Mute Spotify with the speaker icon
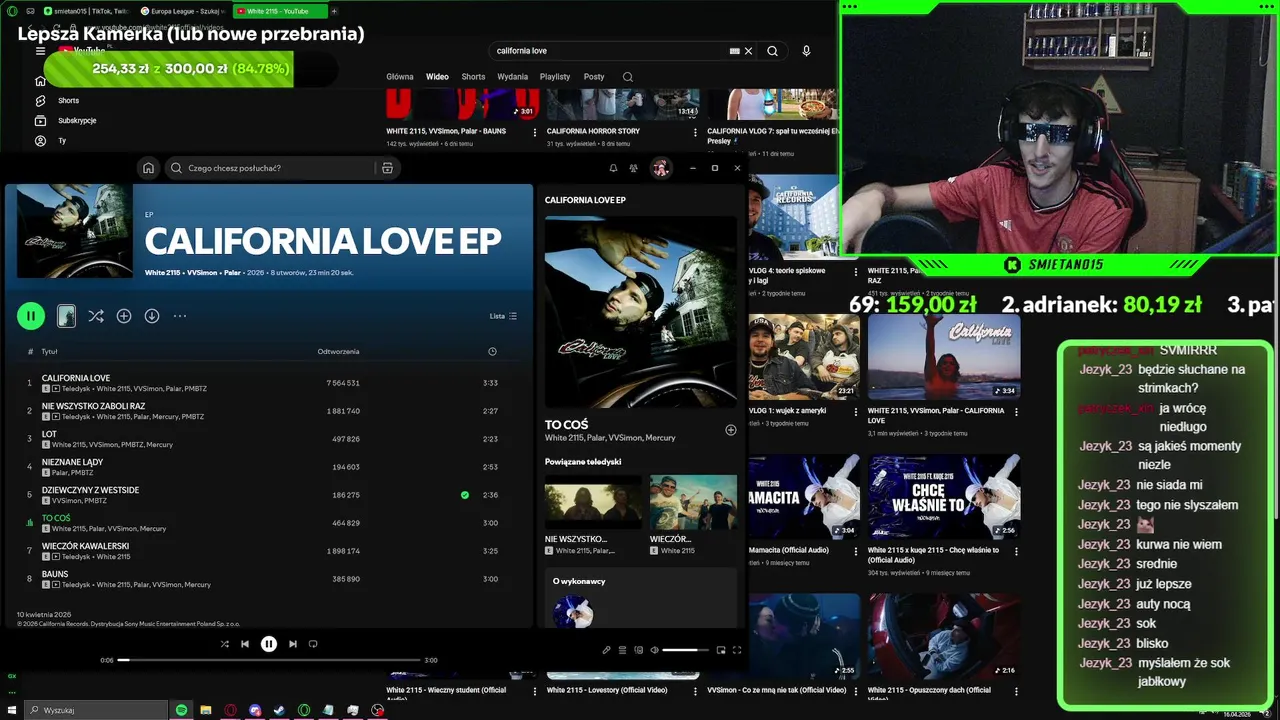1280x720 pixels. (654, 650)
